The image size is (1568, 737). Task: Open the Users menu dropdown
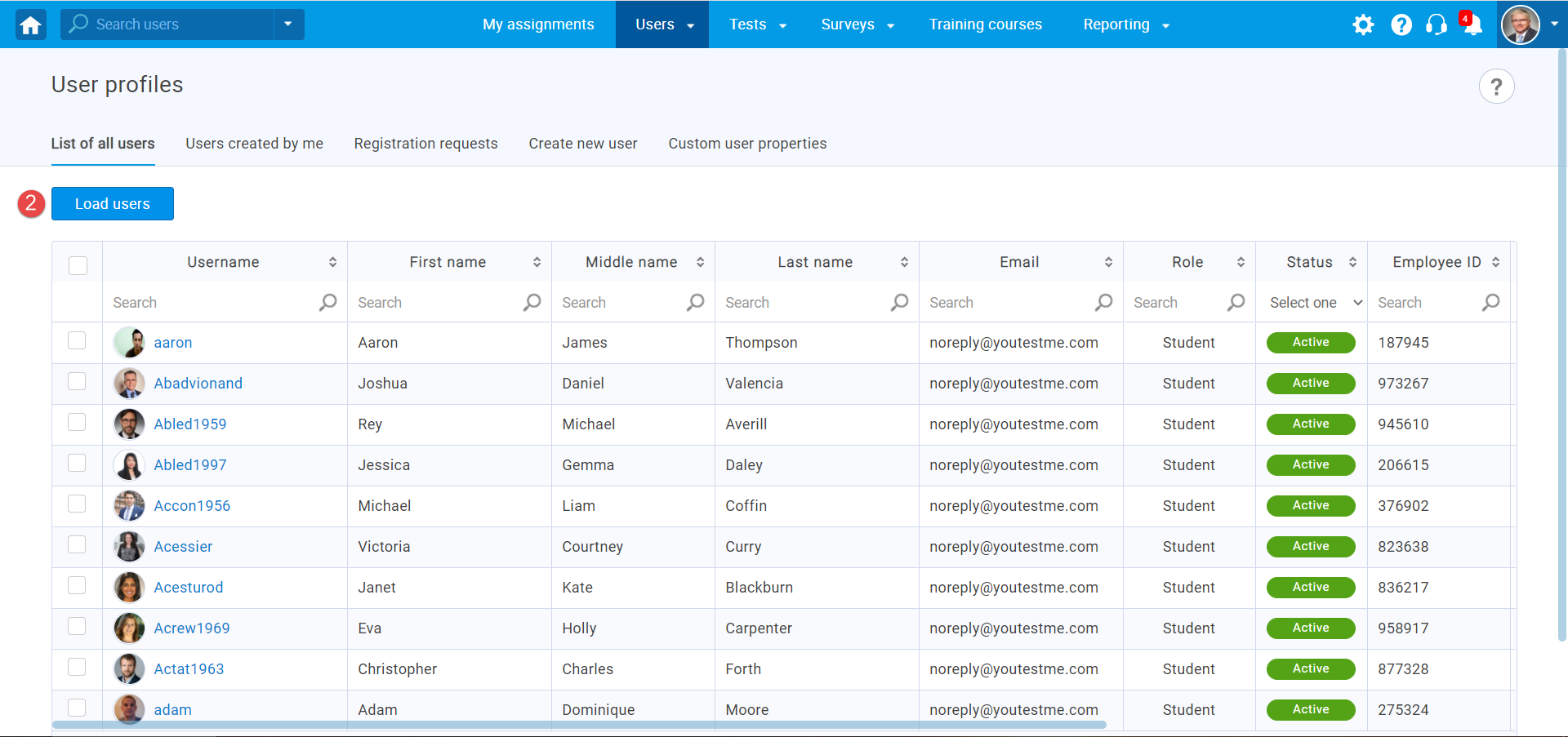click(662, 24)
